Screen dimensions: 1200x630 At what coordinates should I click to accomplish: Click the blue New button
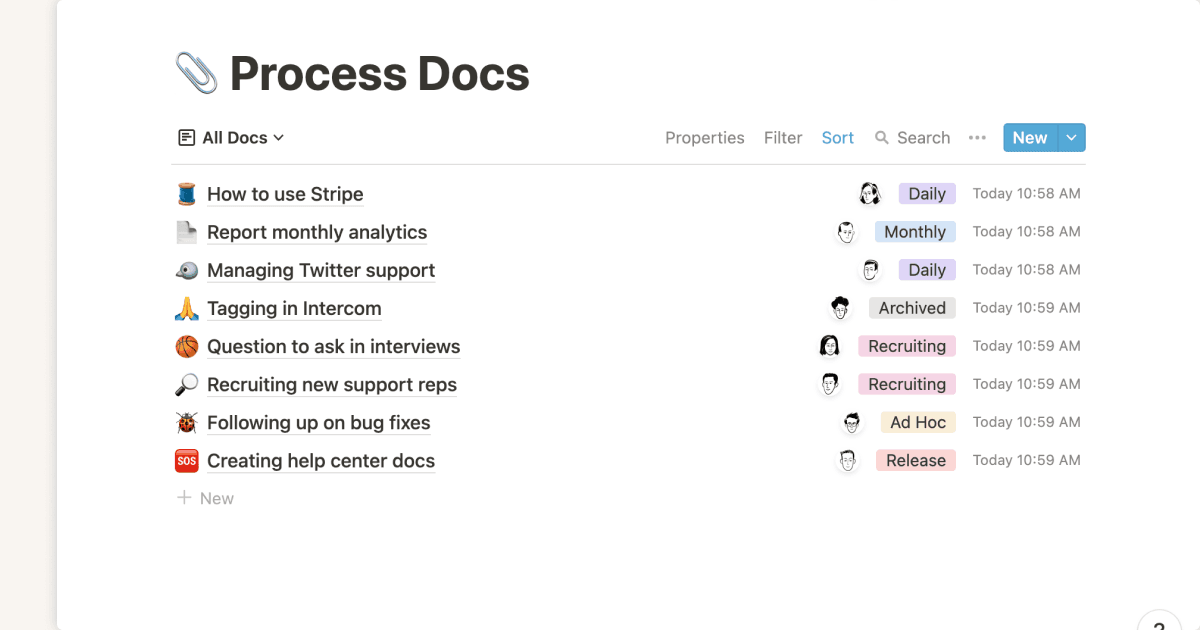[x=1029, y=138]
